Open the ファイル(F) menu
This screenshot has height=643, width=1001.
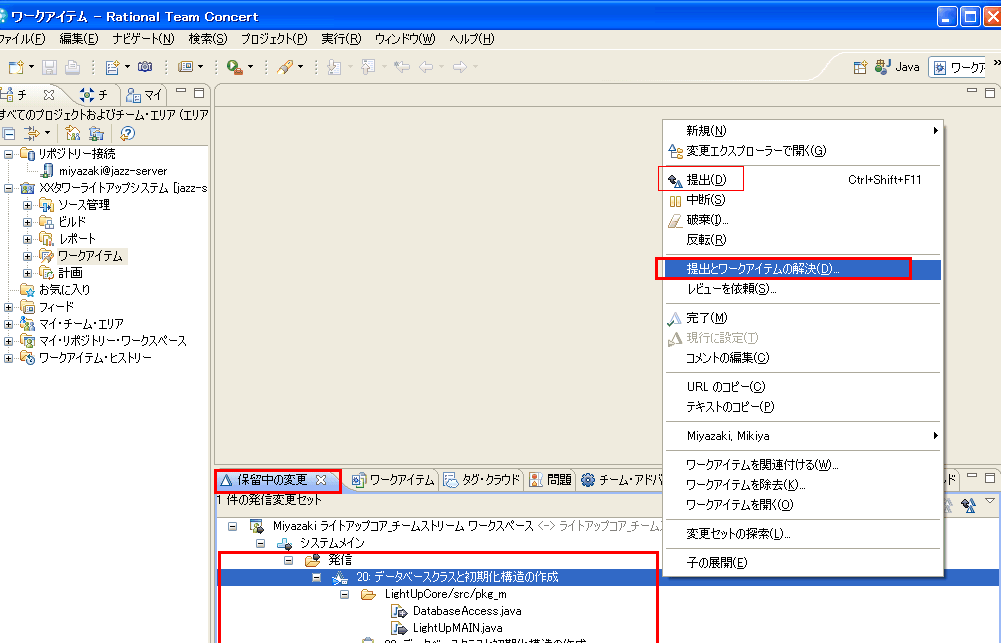point(22,39)
